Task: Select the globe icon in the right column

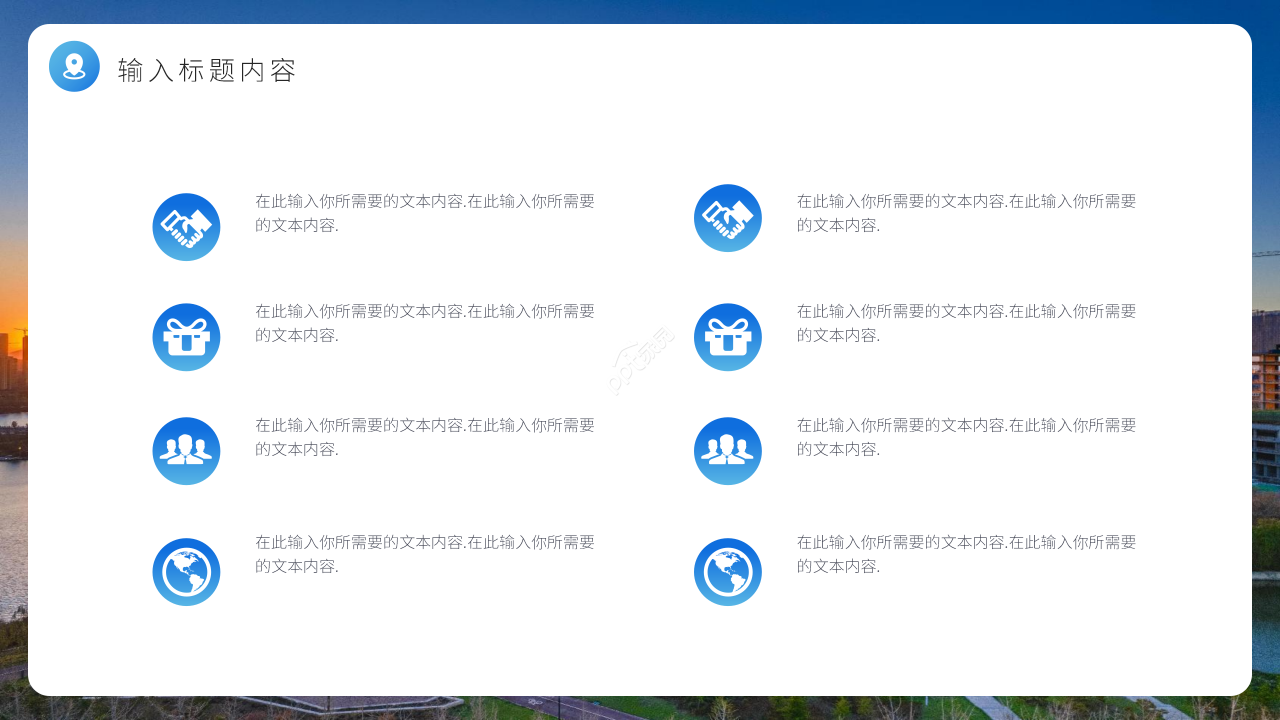Action: pyautogui.click(x=728, y=571)
